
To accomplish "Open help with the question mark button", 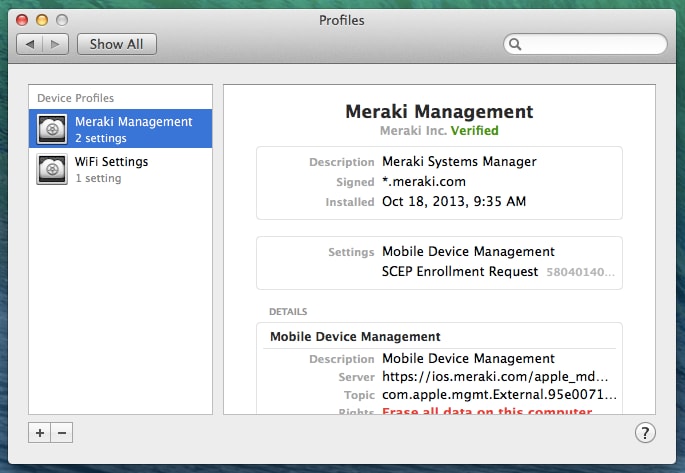I will [x=645, y=433].
